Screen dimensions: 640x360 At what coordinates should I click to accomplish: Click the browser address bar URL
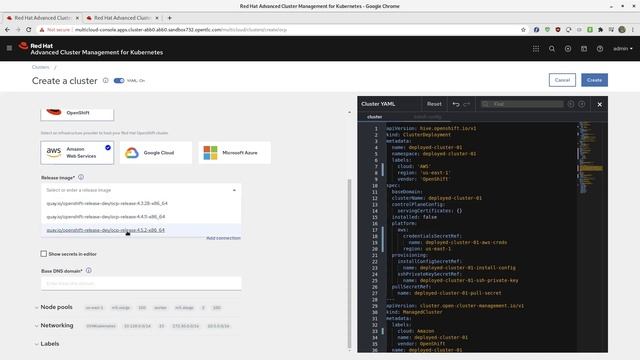pyautogui.click(x=181, y=30)
